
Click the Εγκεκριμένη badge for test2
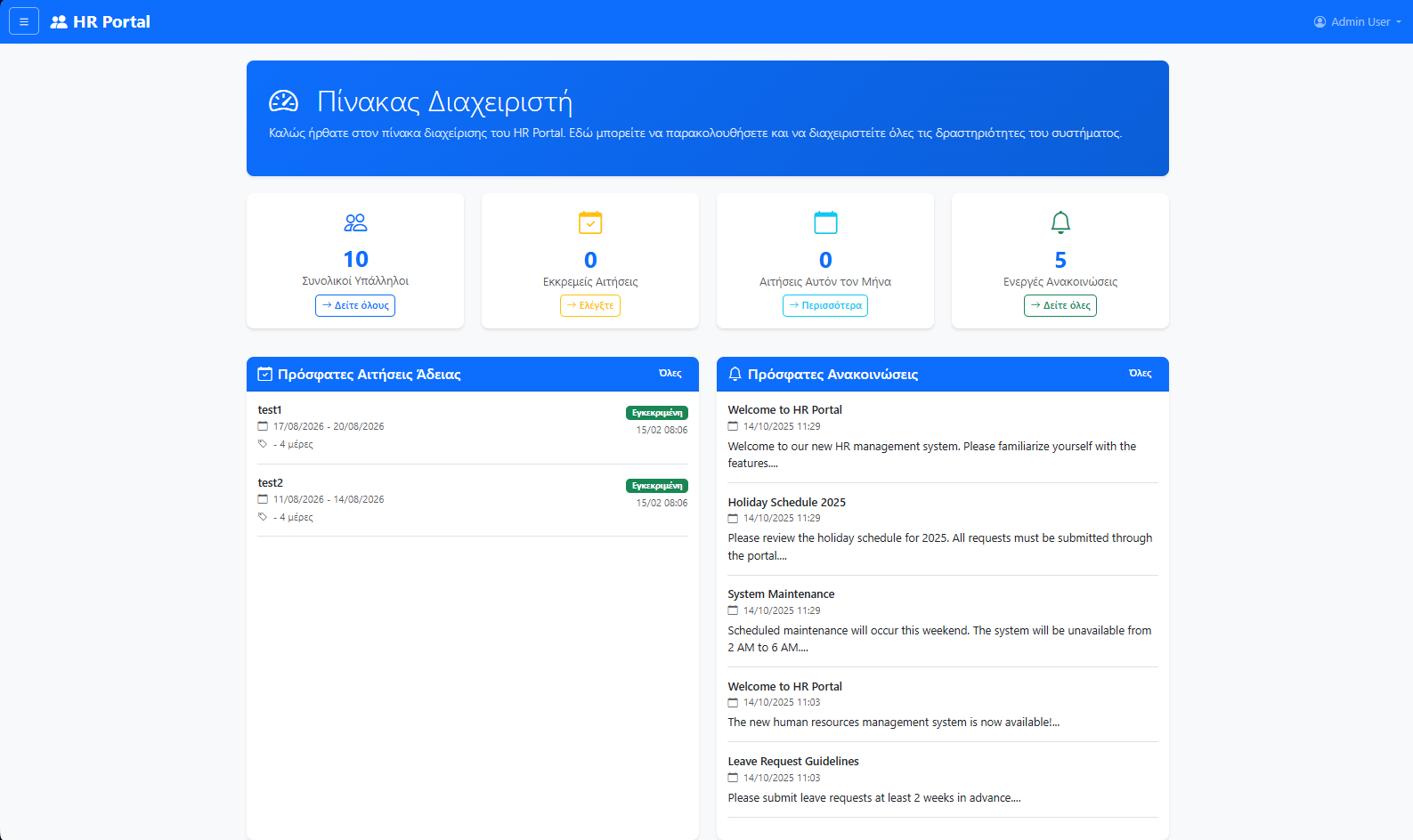[656, 486]
